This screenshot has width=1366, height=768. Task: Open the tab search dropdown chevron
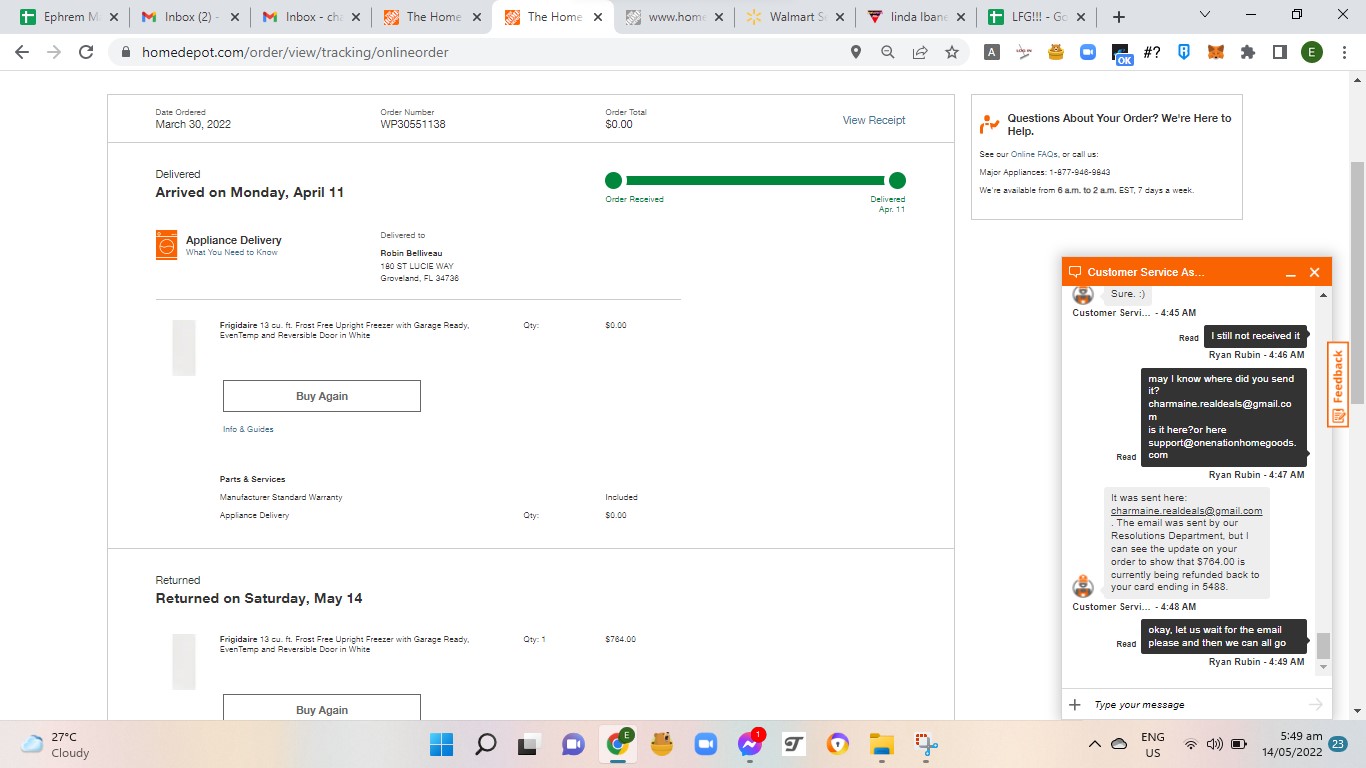(x=1204, y=15)
